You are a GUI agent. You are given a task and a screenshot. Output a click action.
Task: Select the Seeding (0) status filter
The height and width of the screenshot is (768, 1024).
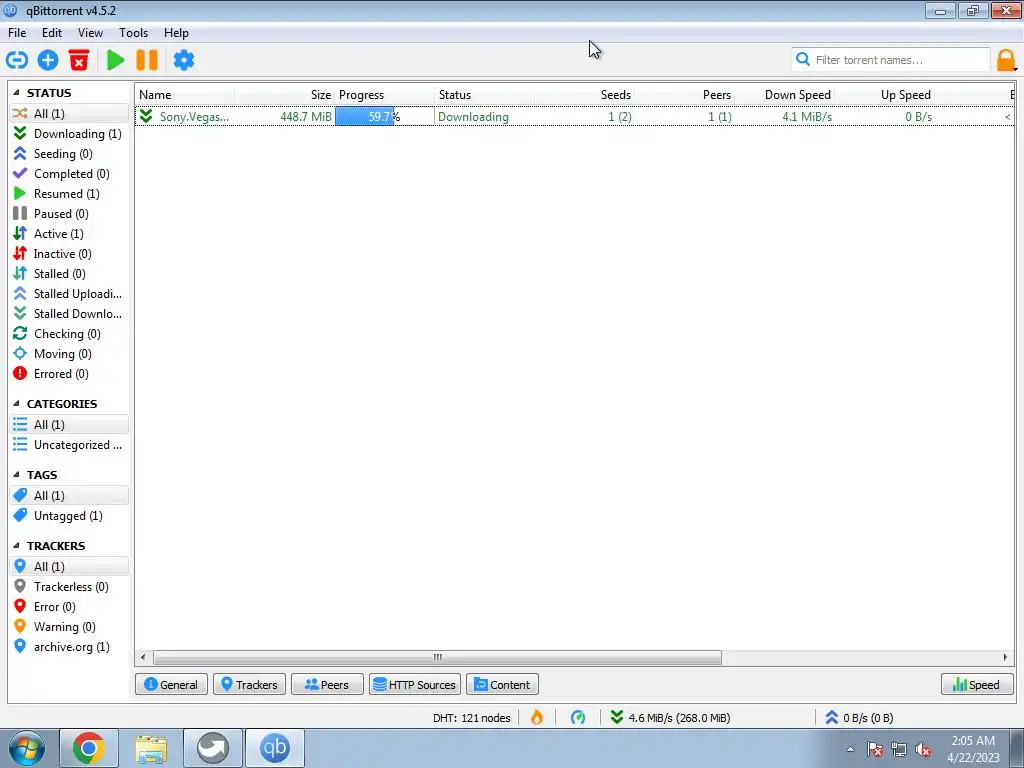pos(68,154)
